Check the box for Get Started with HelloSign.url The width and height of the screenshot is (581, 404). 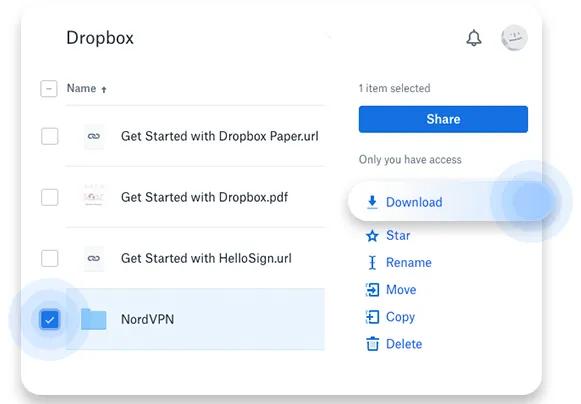click(50, 258)
